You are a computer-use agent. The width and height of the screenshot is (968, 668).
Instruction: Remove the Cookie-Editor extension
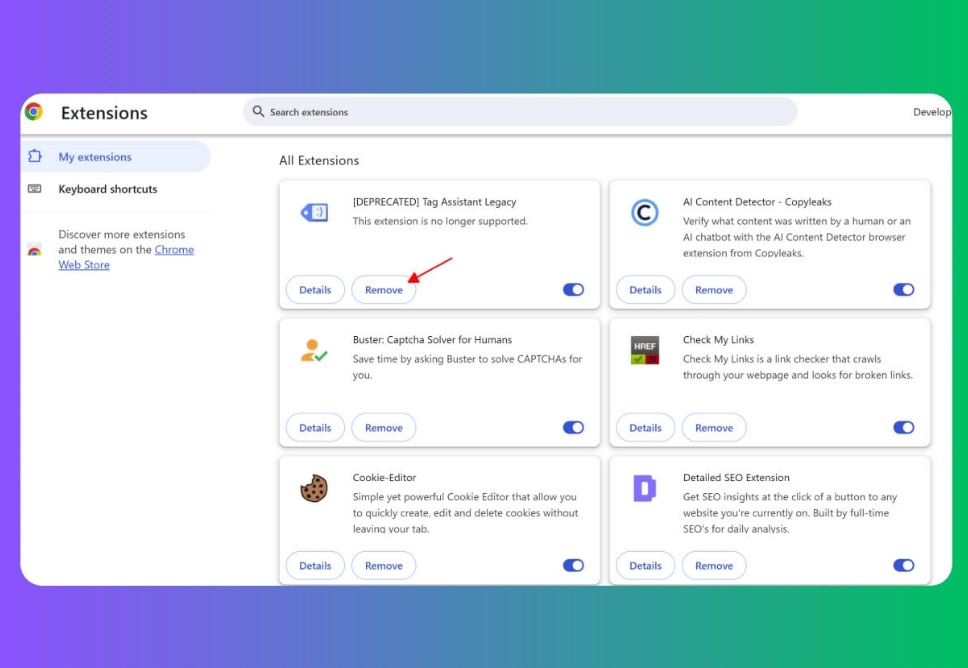(x=383, y=566)
